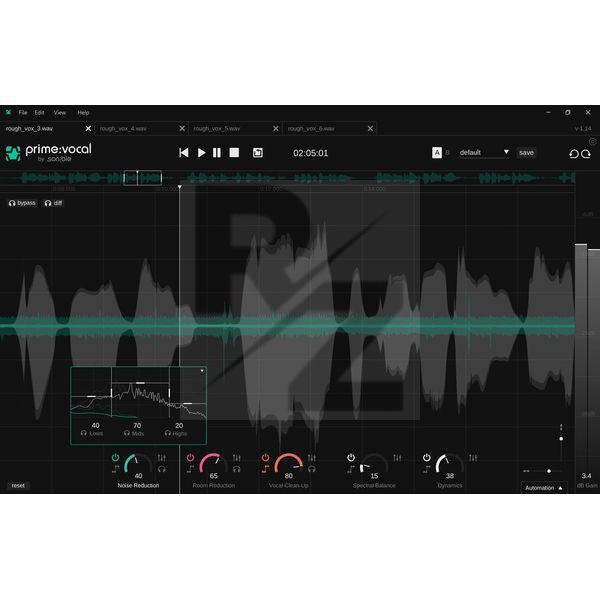Click the horizontal zoom slider handle
600x600 pixels.
pyautogui.click(x=549, y=471)
